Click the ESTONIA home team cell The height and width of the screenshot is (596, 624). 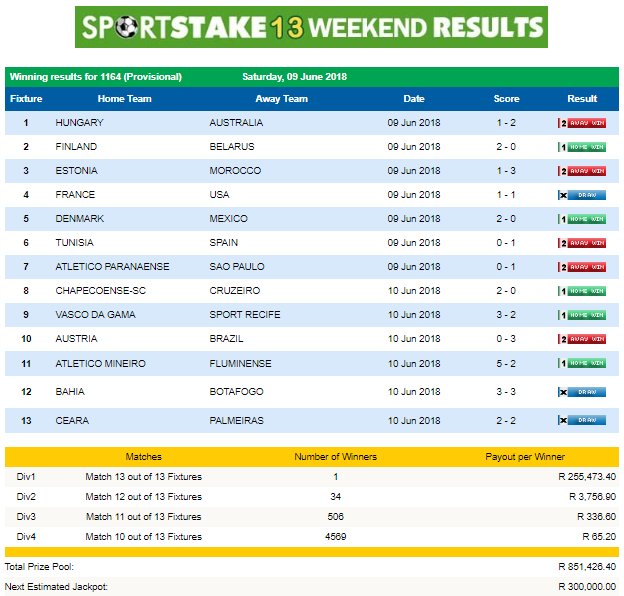(x=76, y=171)
